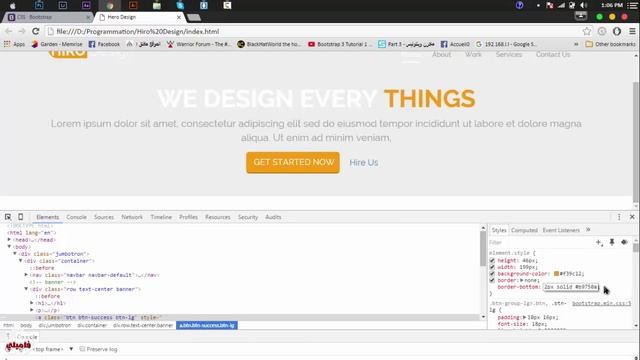The height and width of the screenshot is (360, 640).
Task: Click the Hire Us link
Action: [364, 162]
